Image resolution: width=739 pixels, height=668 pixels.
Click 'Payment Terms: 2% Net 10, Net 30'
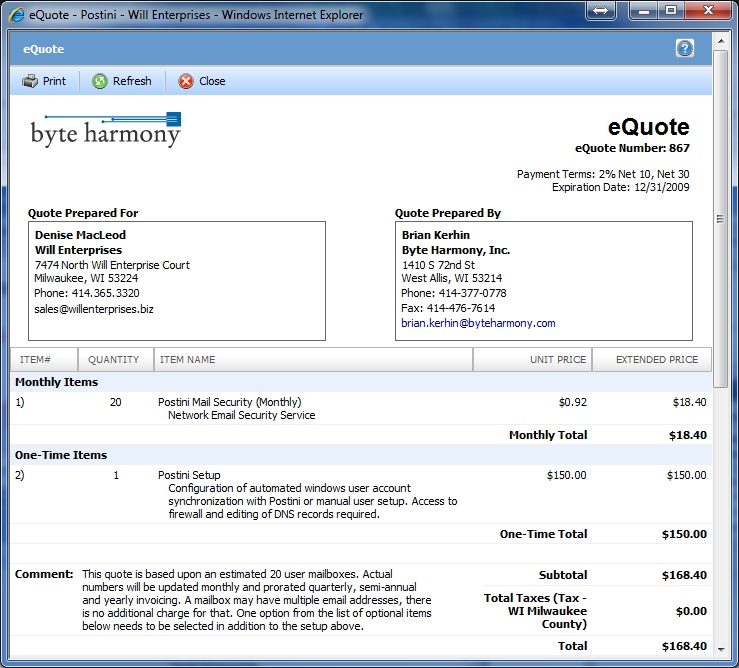pos(603,174)
